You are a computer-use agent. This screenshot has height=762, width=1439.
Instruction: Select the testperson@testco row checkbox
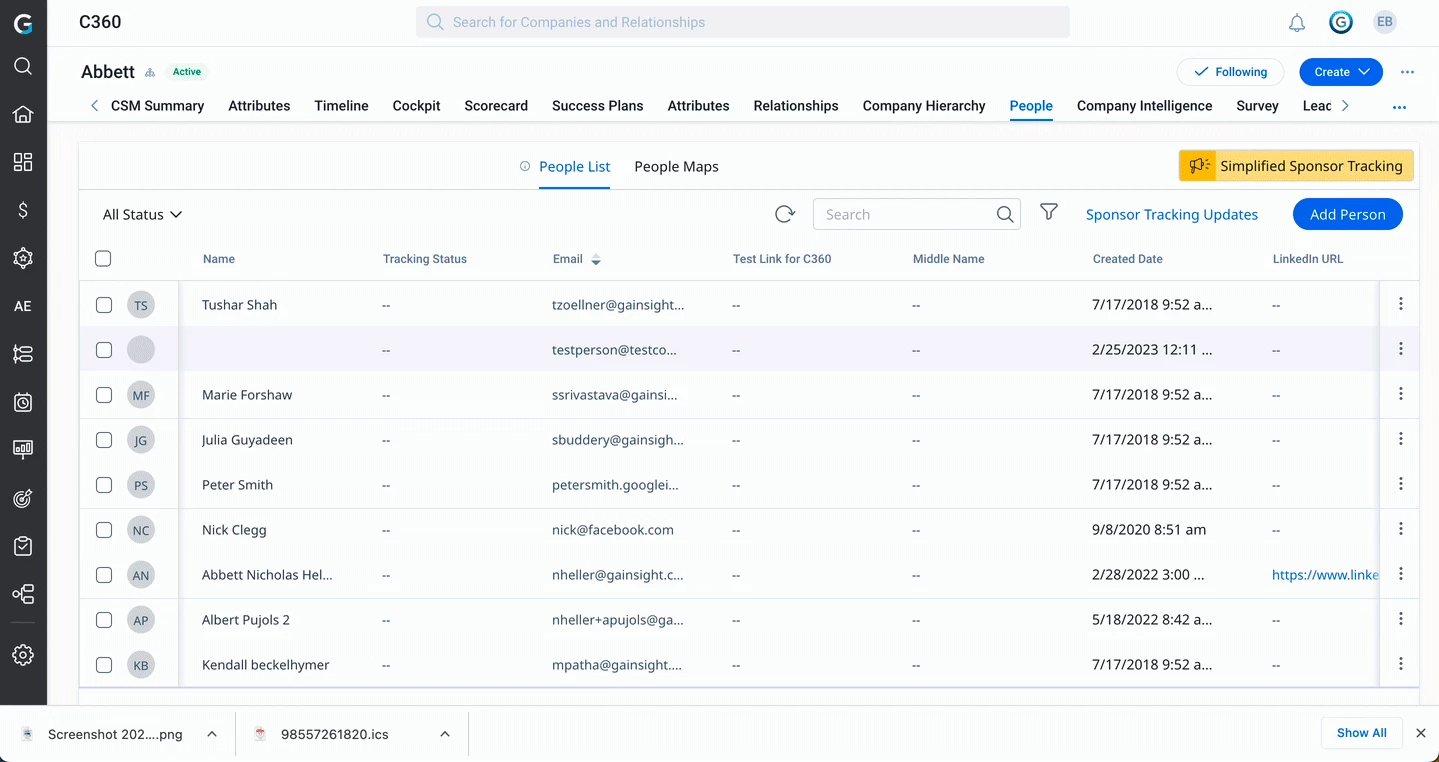(104, 350)
